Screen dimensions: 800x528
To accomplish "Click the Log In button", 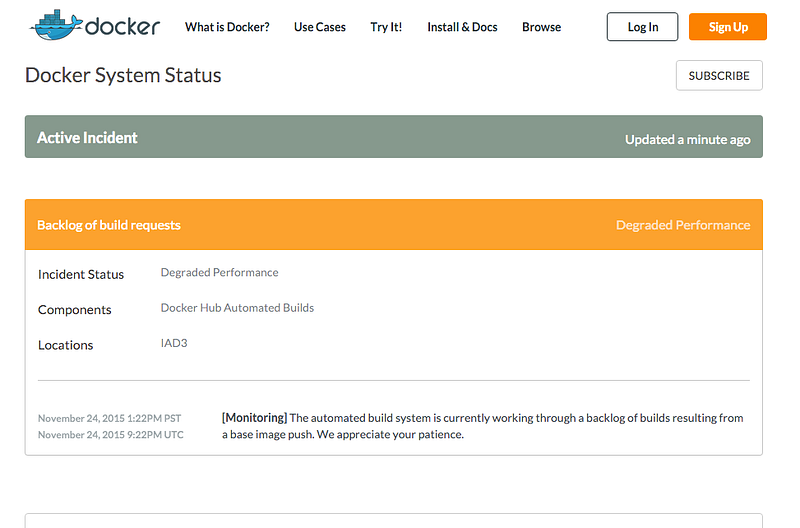I will [x=642, y=27].
